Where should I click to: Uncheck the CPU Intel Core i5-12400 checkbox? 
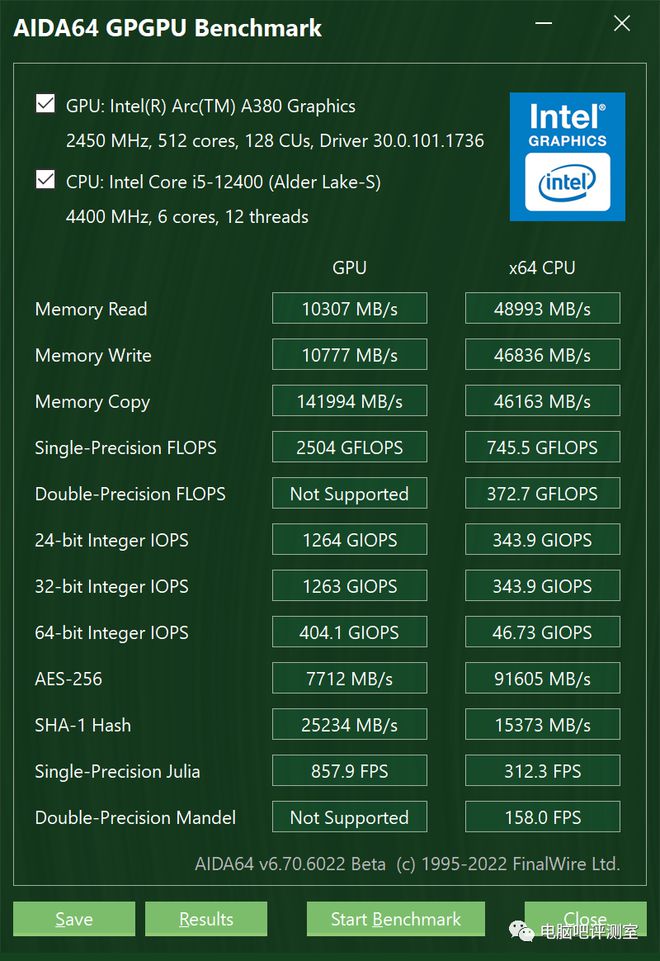45,180
